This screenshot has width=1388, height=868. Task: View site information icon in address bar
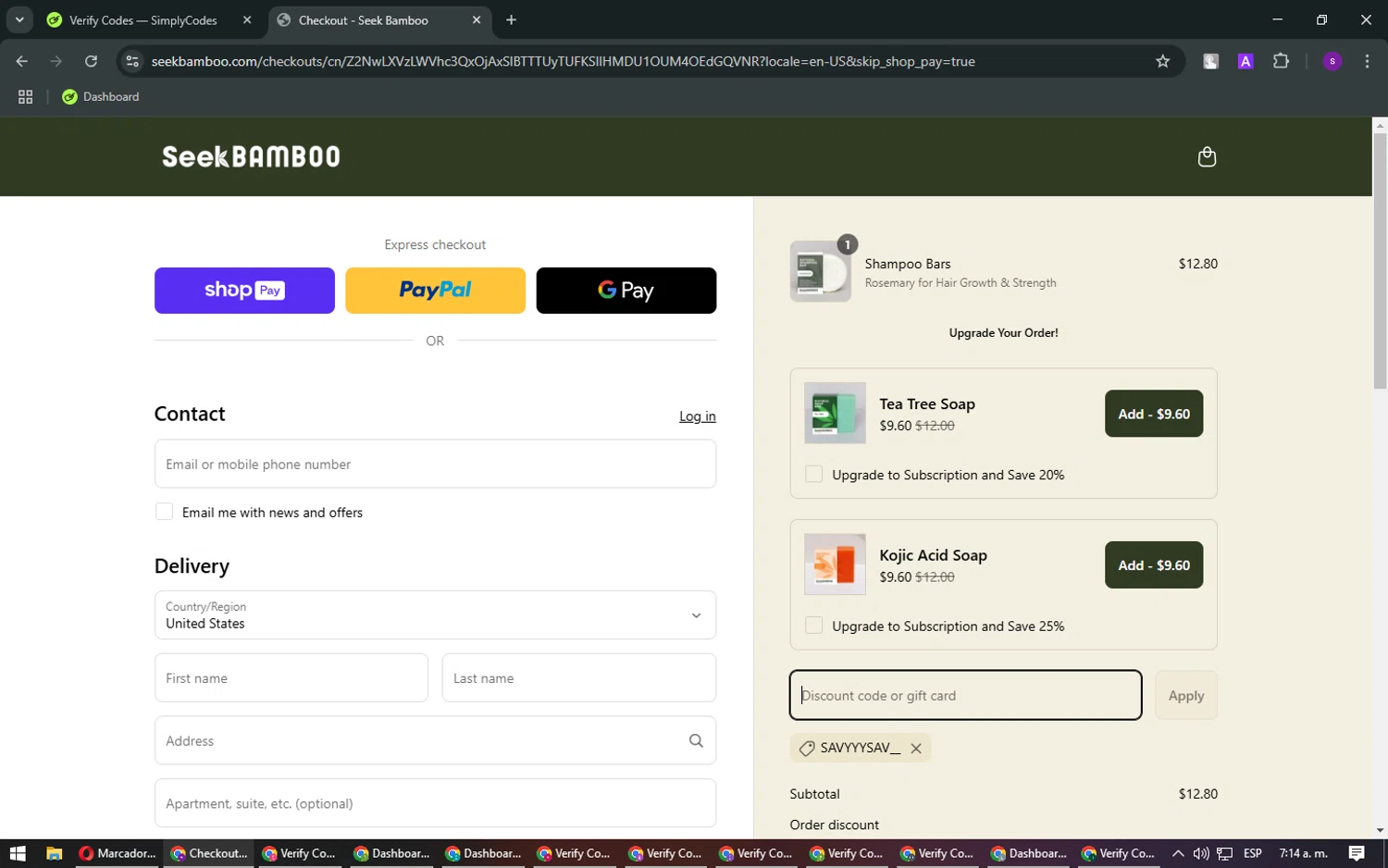point(132,61)
